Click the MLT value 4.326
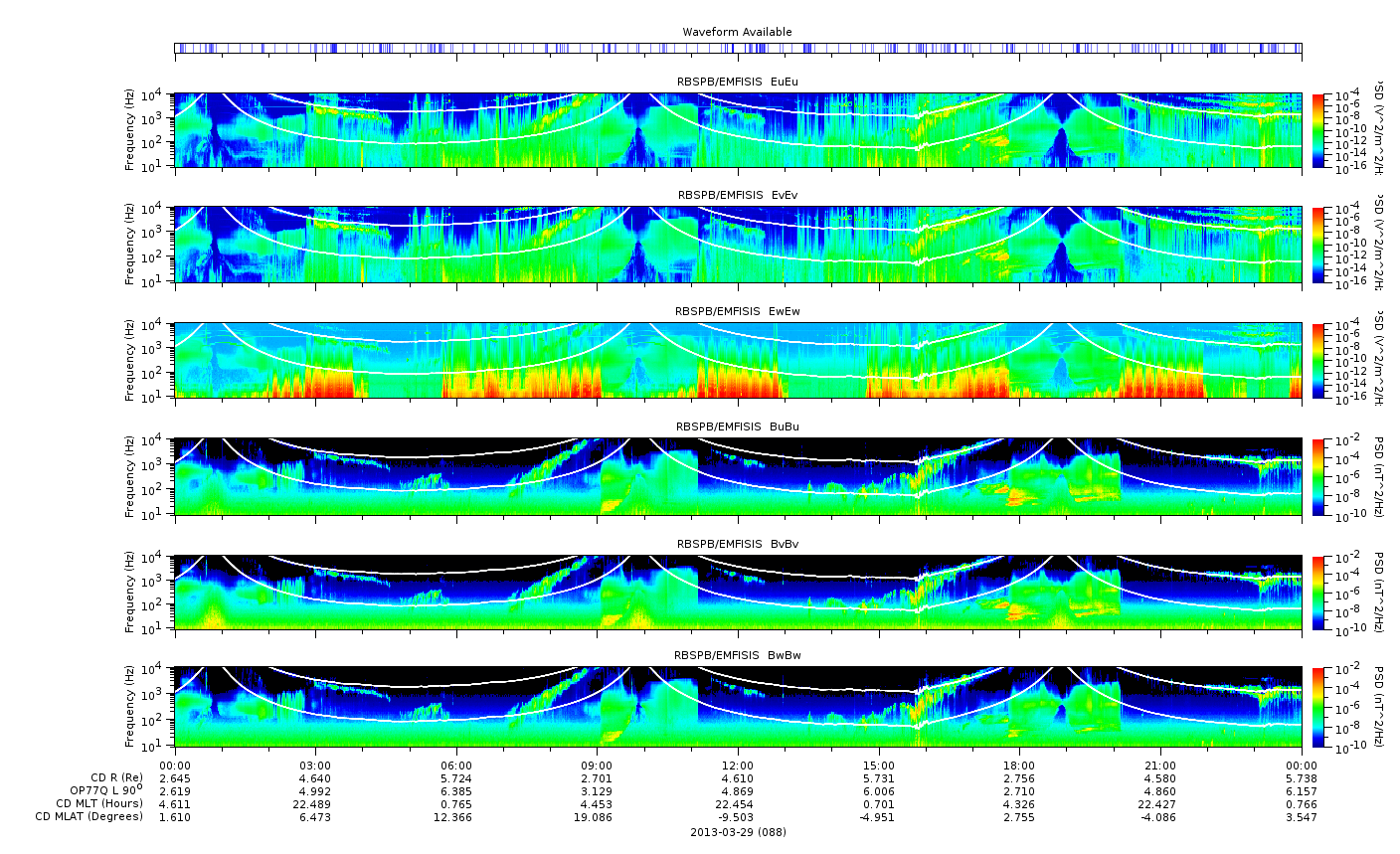The width and height of the screenshot is (1400, 854). (x=1019, y=803)
